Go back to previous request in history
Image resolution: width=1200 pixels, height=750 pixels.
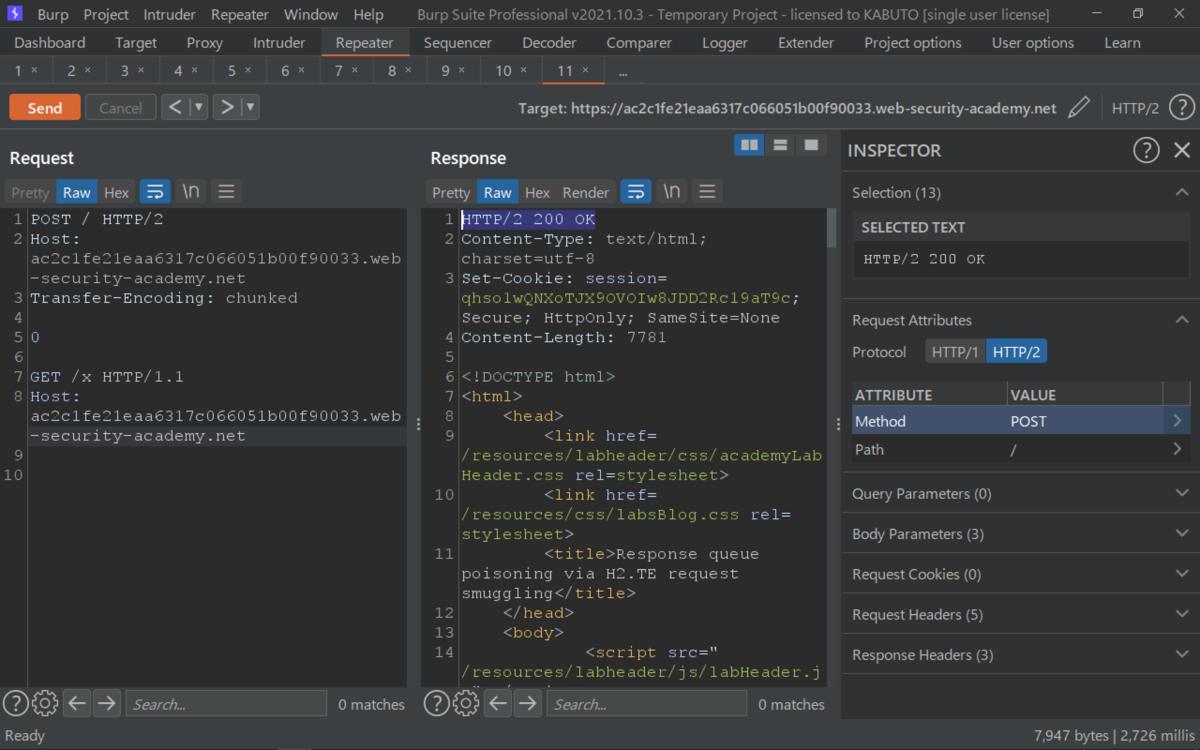click(x=175, y=108)
